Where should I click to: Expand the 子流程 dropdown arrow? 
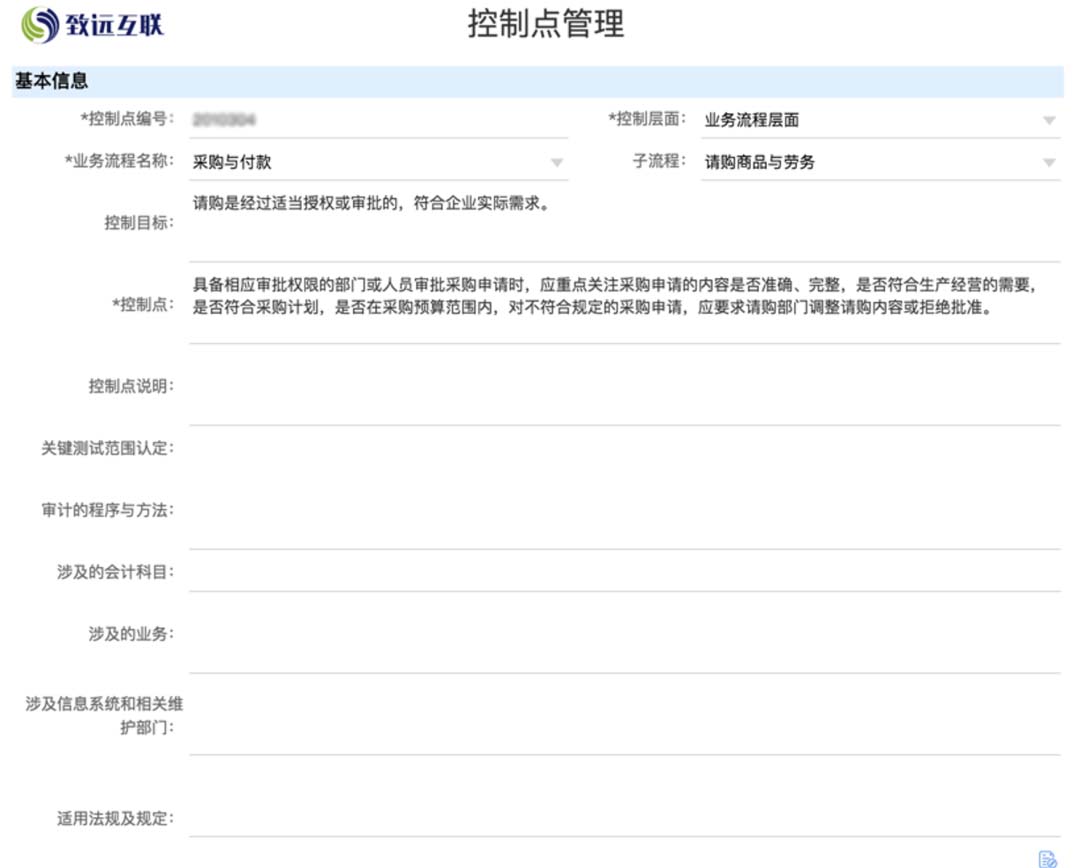[x=1049, y=163]
